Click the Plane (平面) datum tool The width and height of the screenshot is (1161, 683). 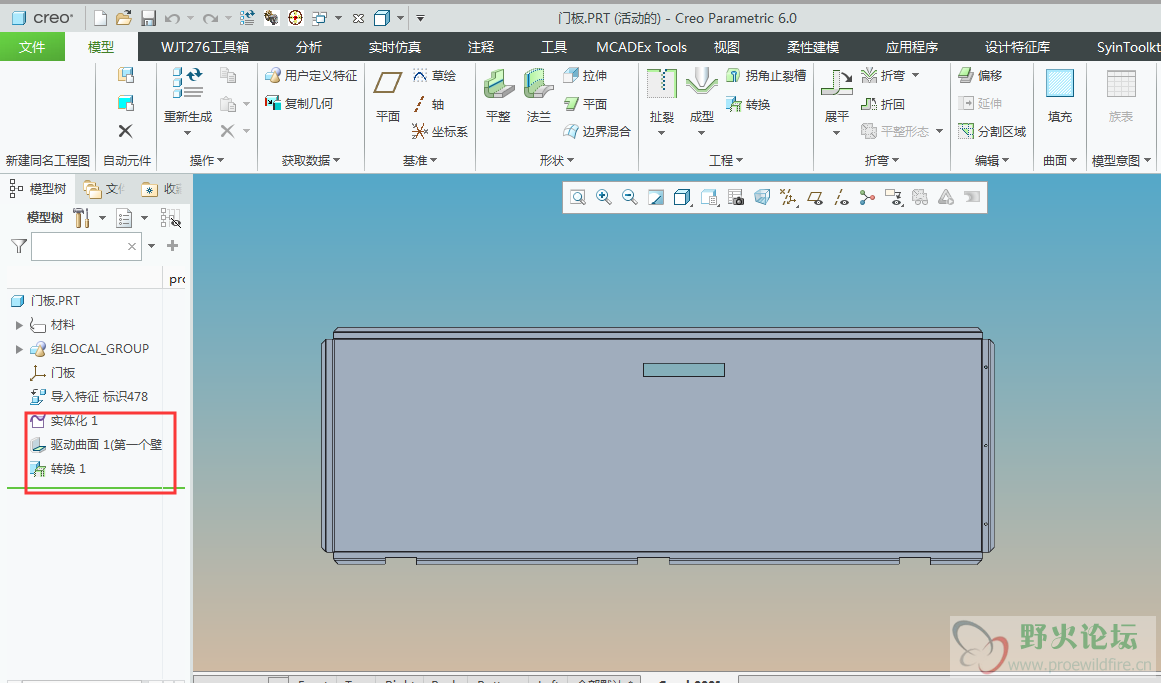point(388,96)
